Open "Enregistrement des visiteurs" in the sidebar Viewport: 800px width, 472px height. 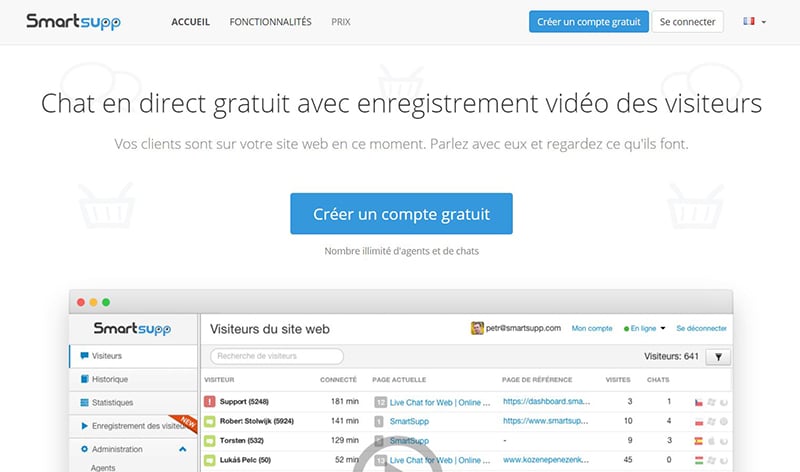pyautogui.click(x=133, y=426)
